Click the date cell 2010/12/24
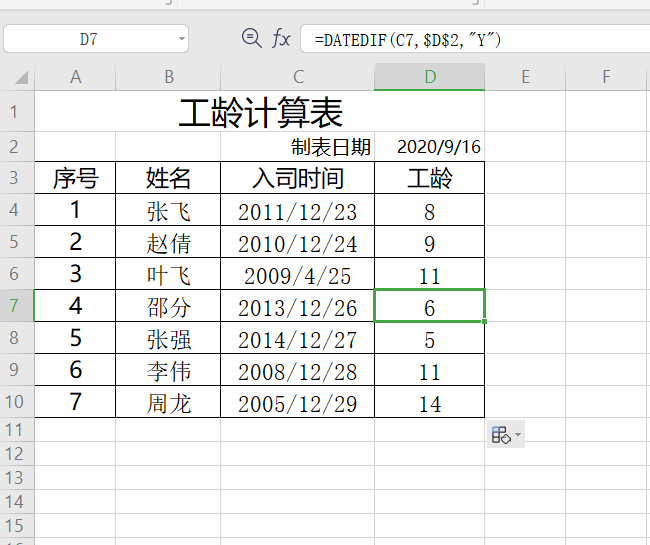650x545 pixels. point(298,242)
